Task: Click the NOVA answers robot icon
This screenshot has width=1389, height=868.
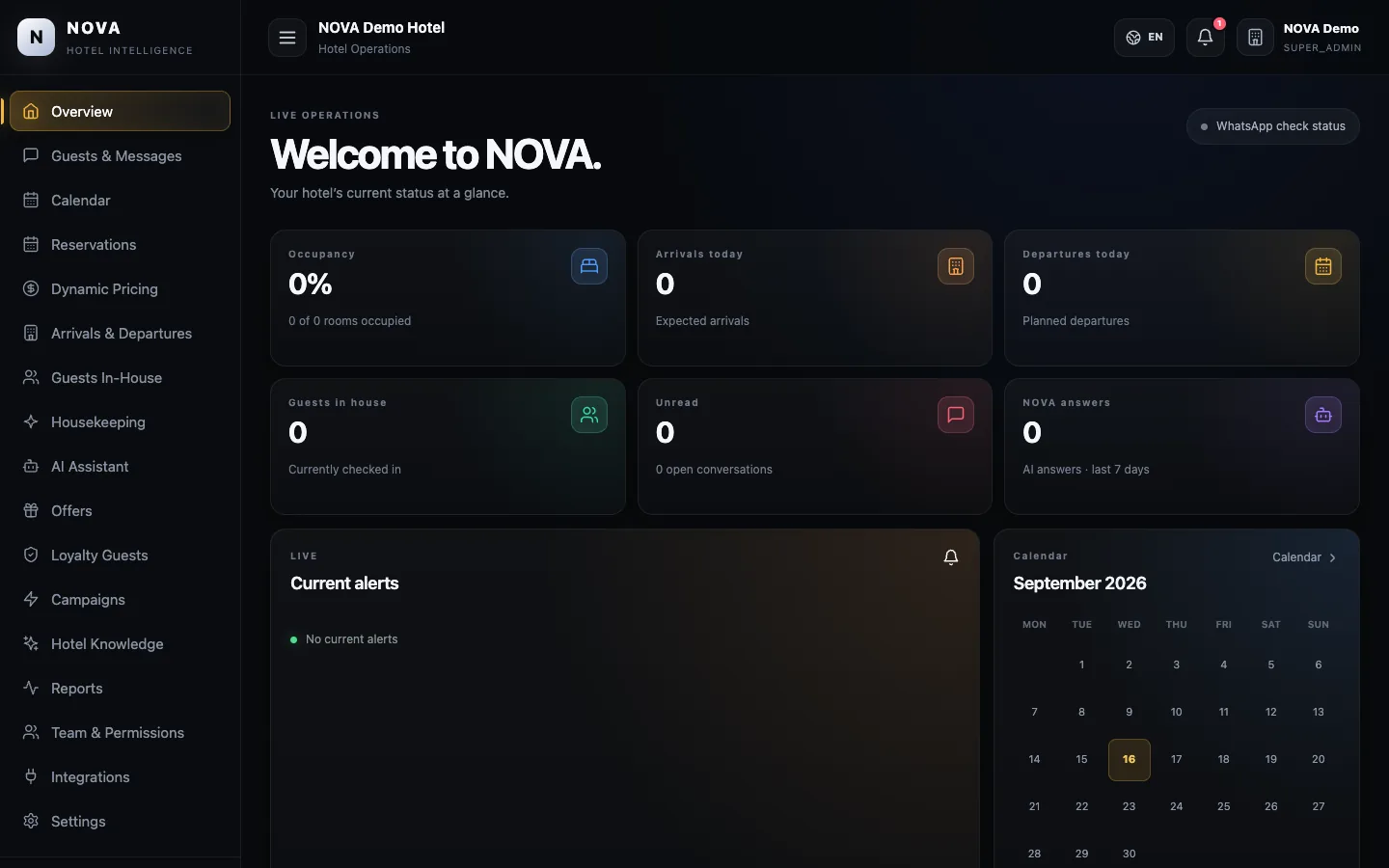Action: [1323, 415]
